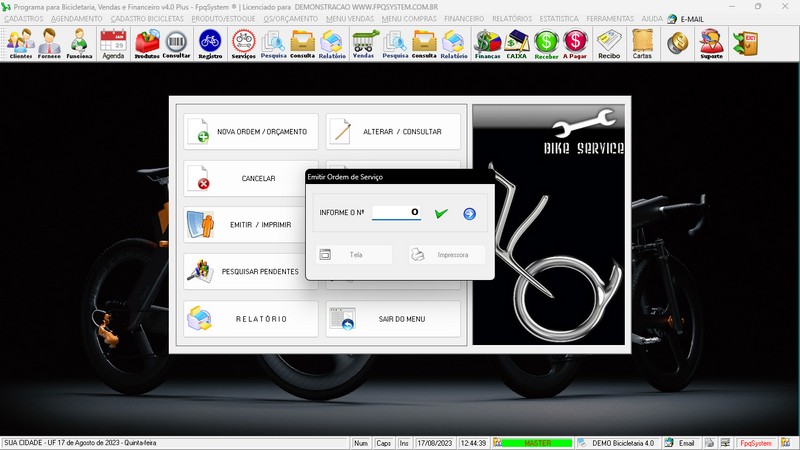Click Pesquisa icon next to Serviços
800x450 pixels.
273,44
